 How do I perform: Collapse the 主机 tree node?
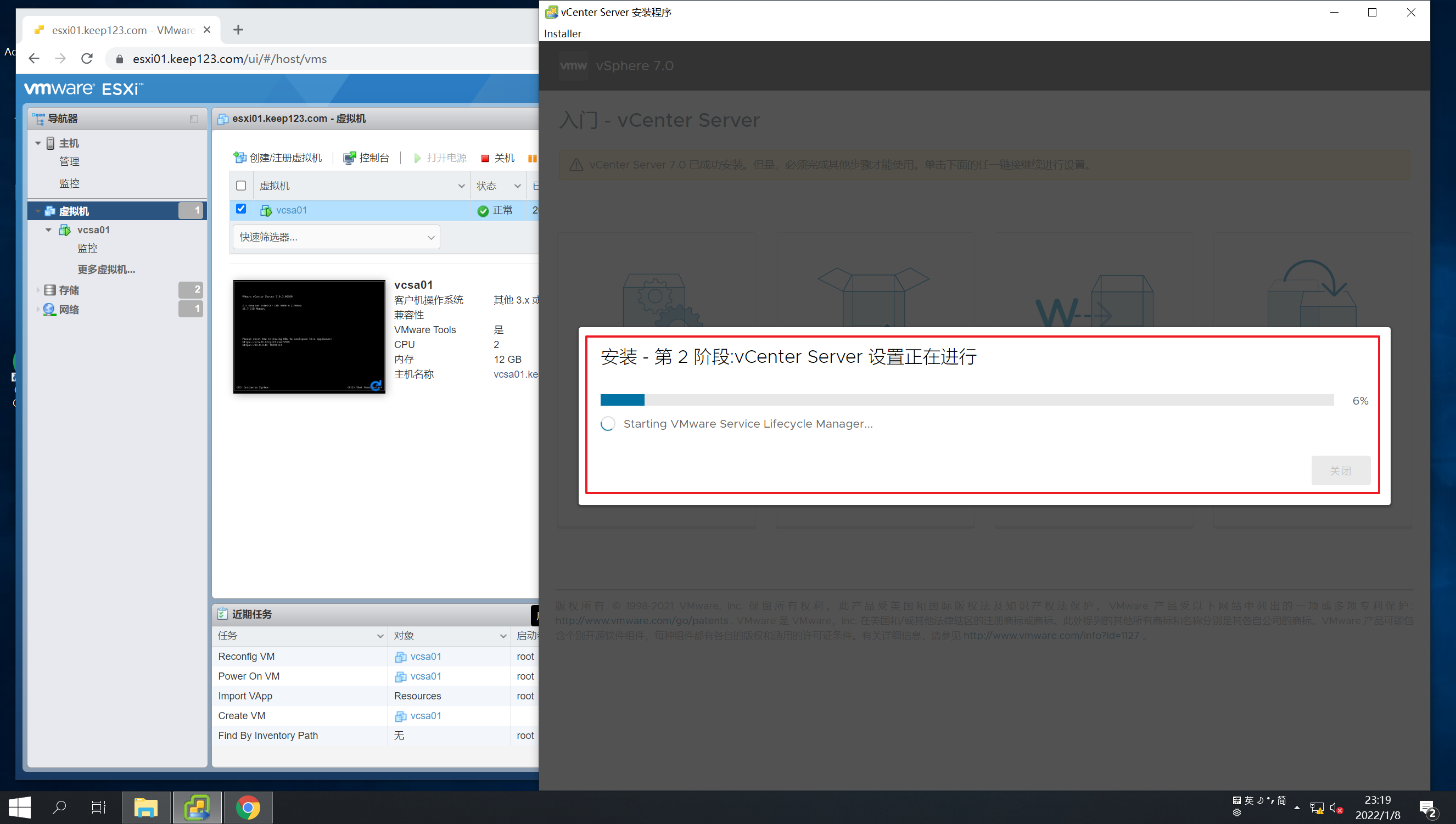38,143
